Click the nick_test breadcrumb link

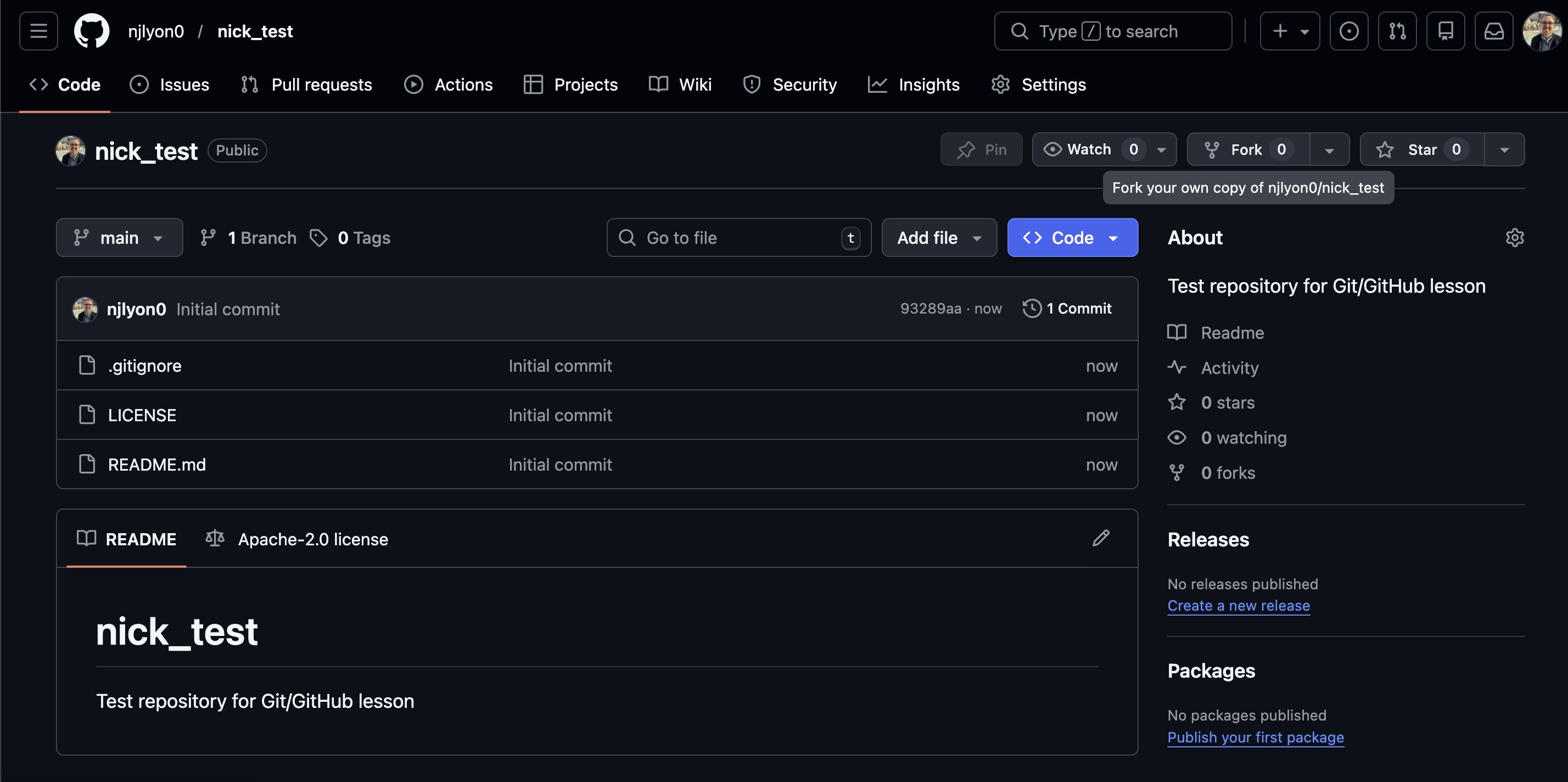255,31
